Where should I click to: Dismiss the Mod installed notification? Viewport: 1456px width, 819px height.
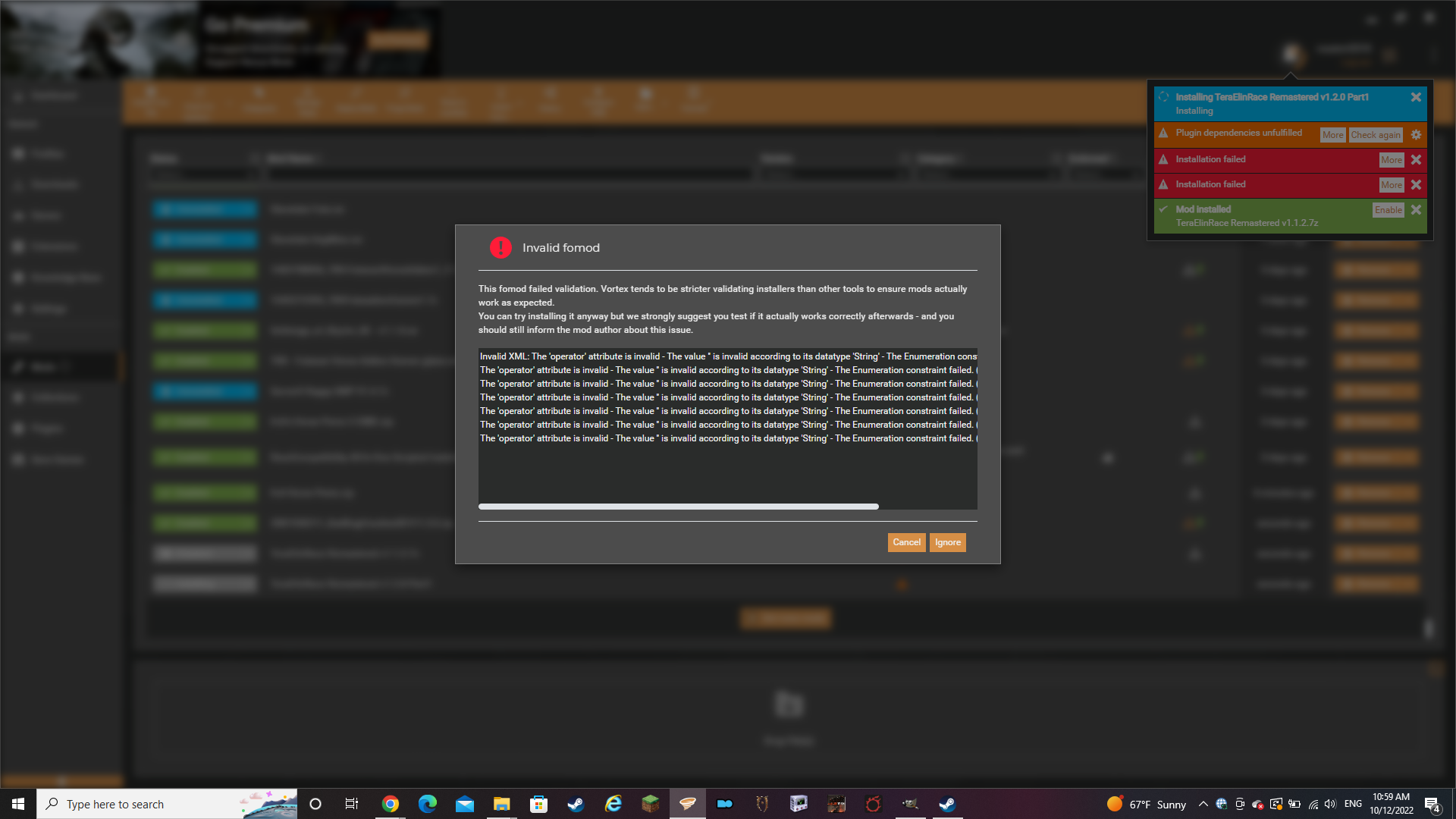point(1416,210)
